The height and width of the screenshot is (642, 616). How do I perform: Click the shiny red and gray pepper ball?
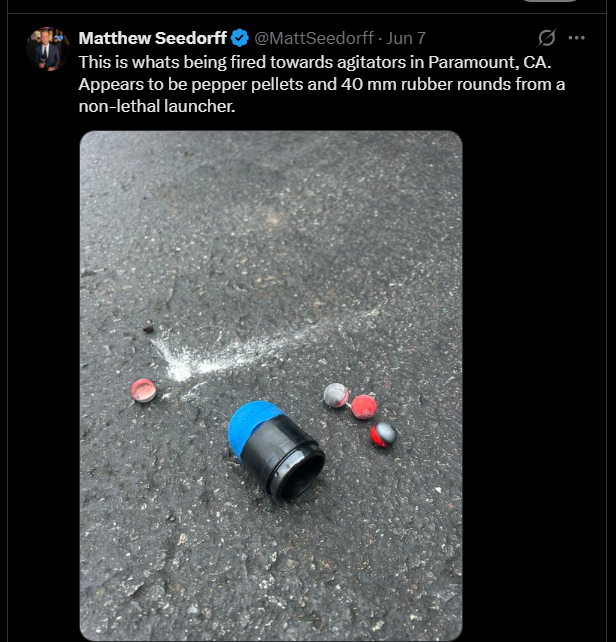[384, 434]
